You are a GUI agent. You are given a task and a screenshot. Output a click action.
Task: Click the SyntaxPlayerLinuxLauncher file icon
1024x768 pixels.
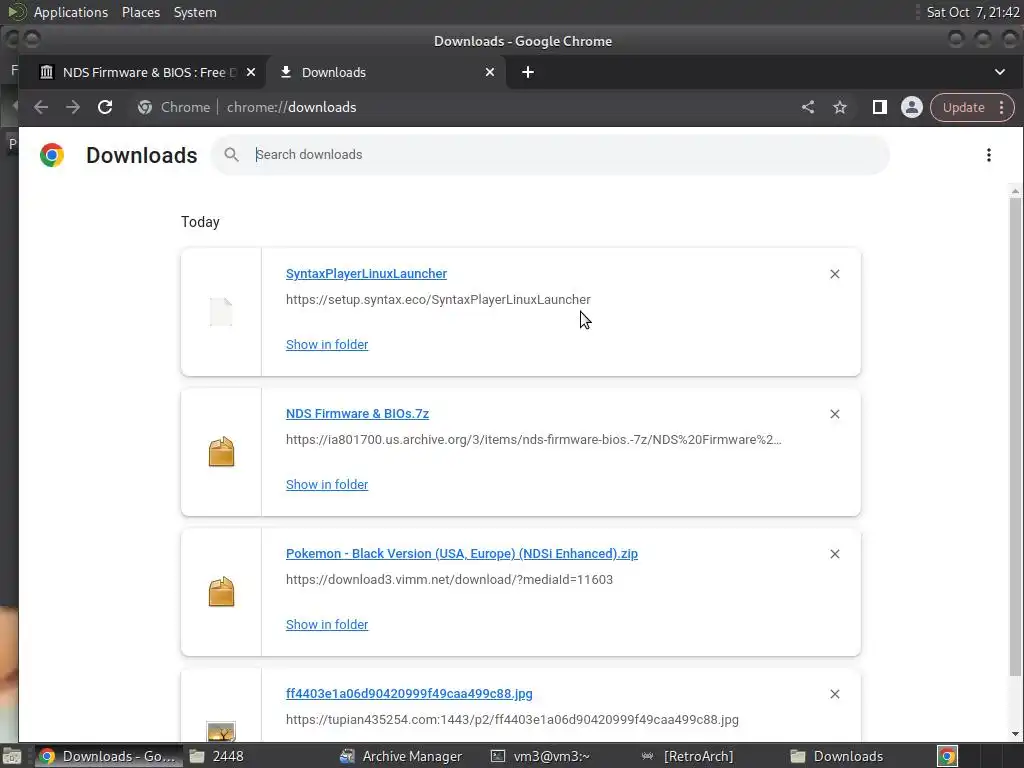221,312
